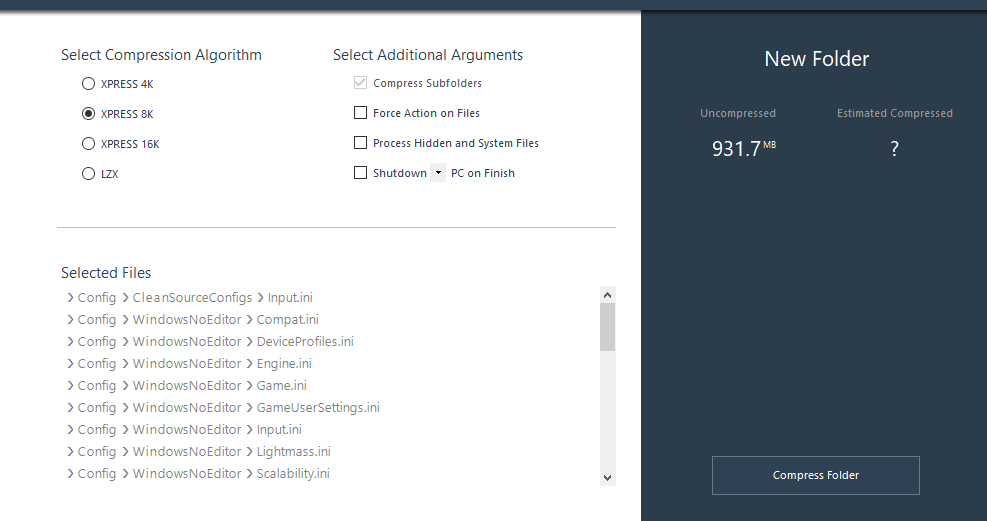The height and width of the screenshot is (521, 987).
Task: Enable Force Action on Files
Action: (x=361, y=113)
